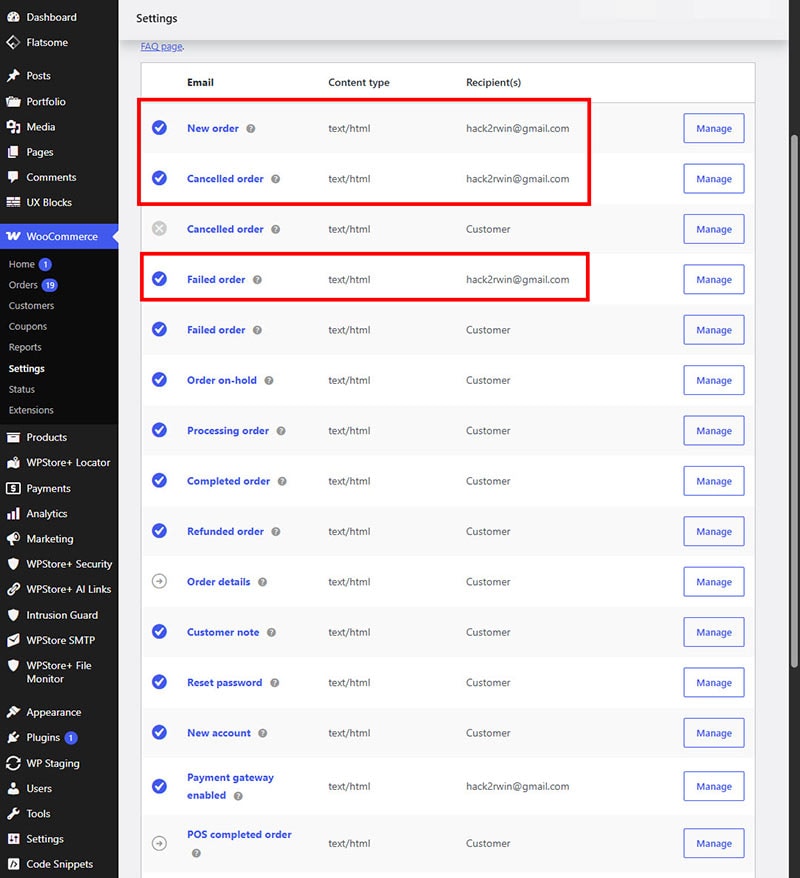800x878 pixels.
Task: Click the Orders count badge 19
Action: tap(50, 285)
